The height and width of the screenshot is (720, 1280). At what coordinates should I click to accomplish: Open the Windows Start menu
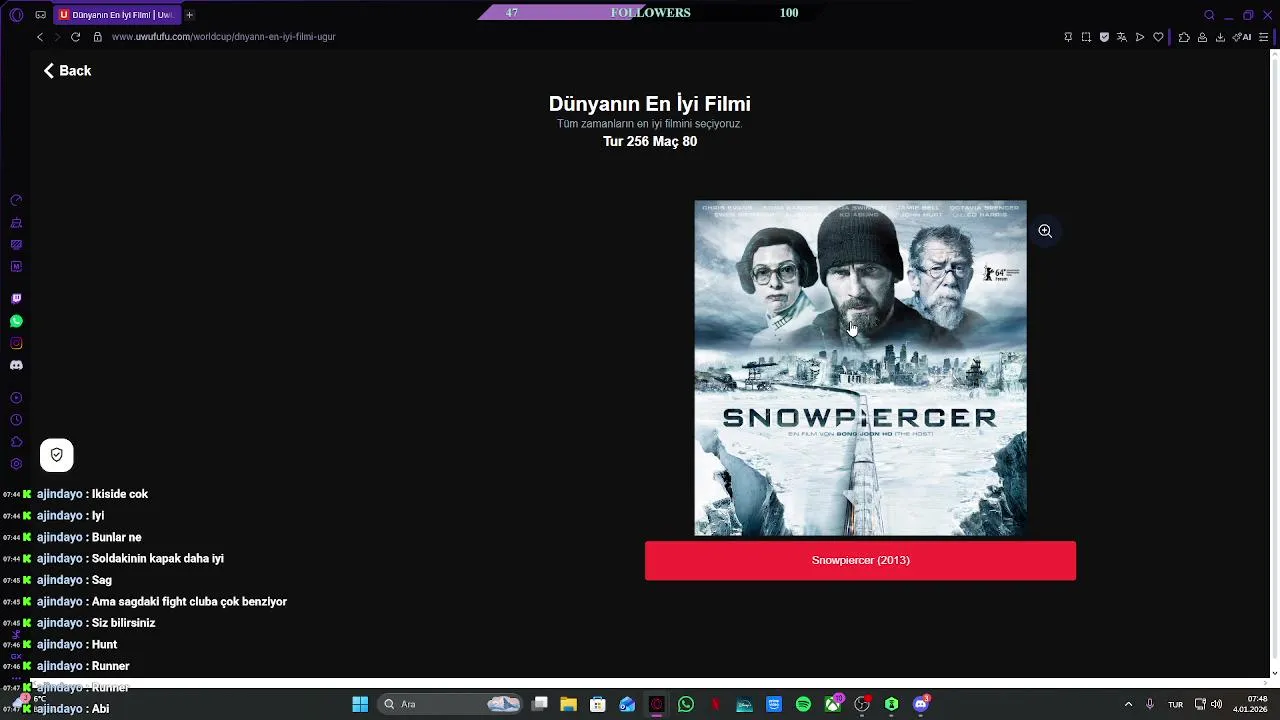coord(360,704)
